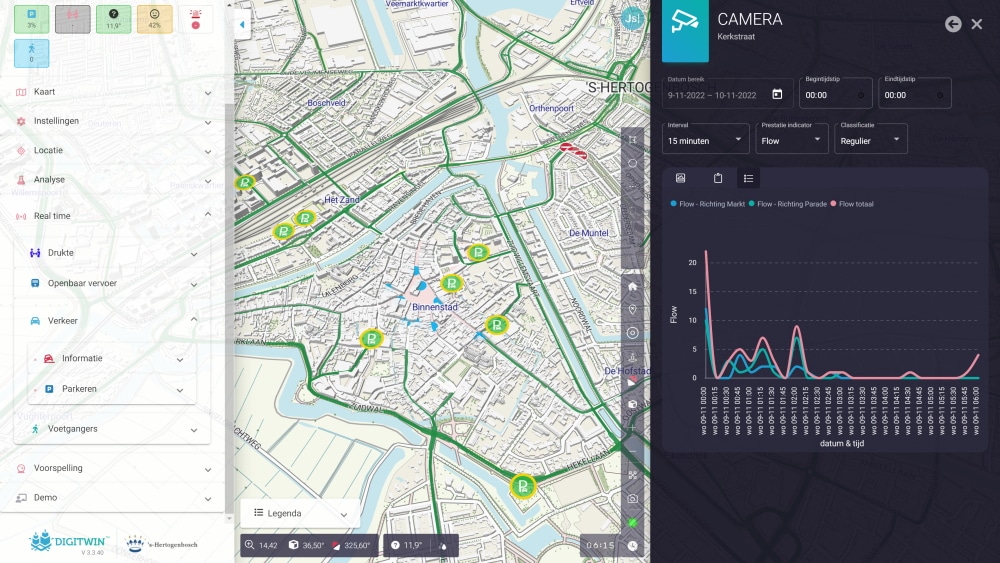Click the back arrow in Camera panel
This screenshot has height=563, width=1000.
[x=953, y=24]
